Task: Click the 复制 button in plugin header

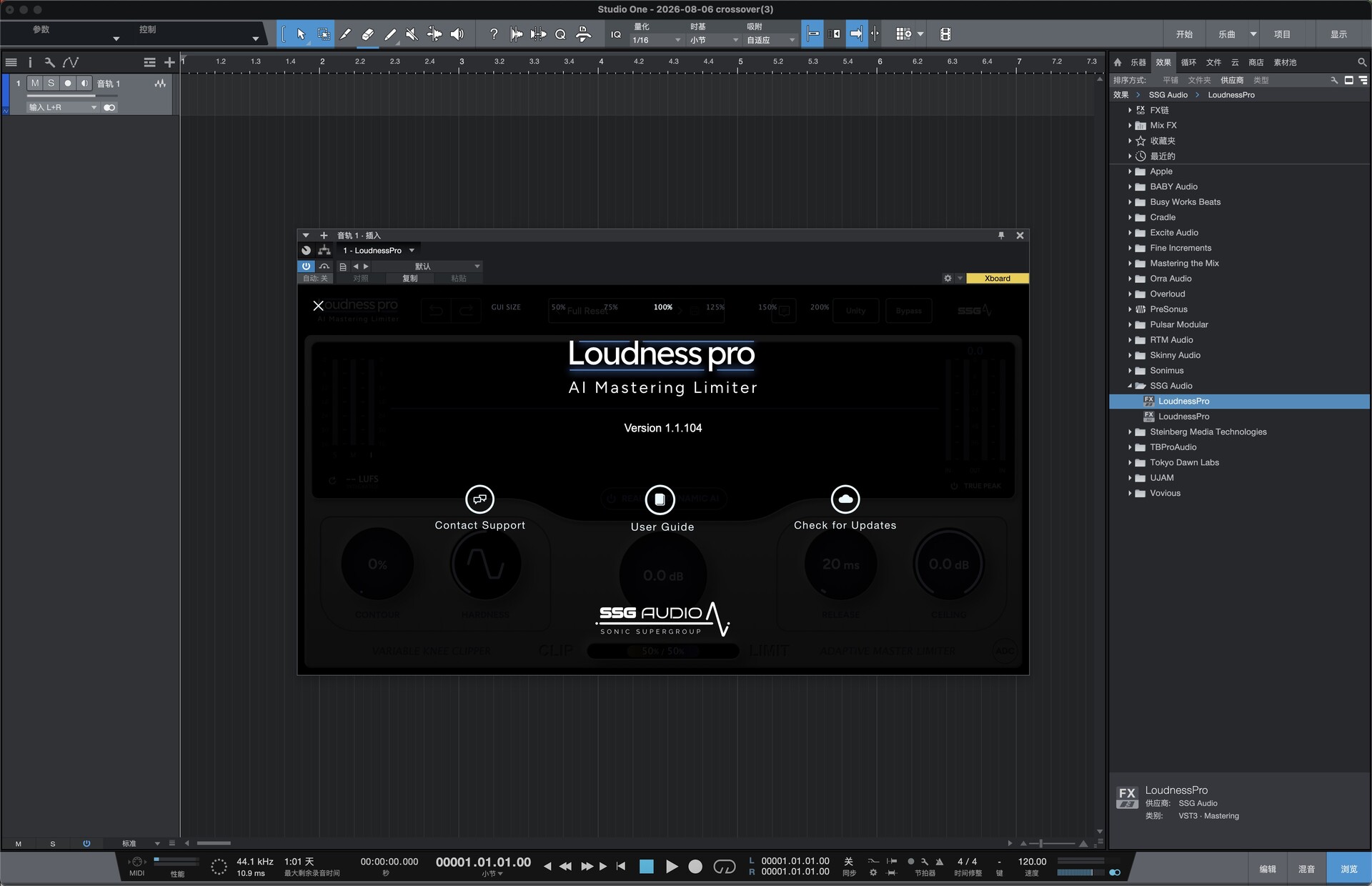Action: (409, 279)
